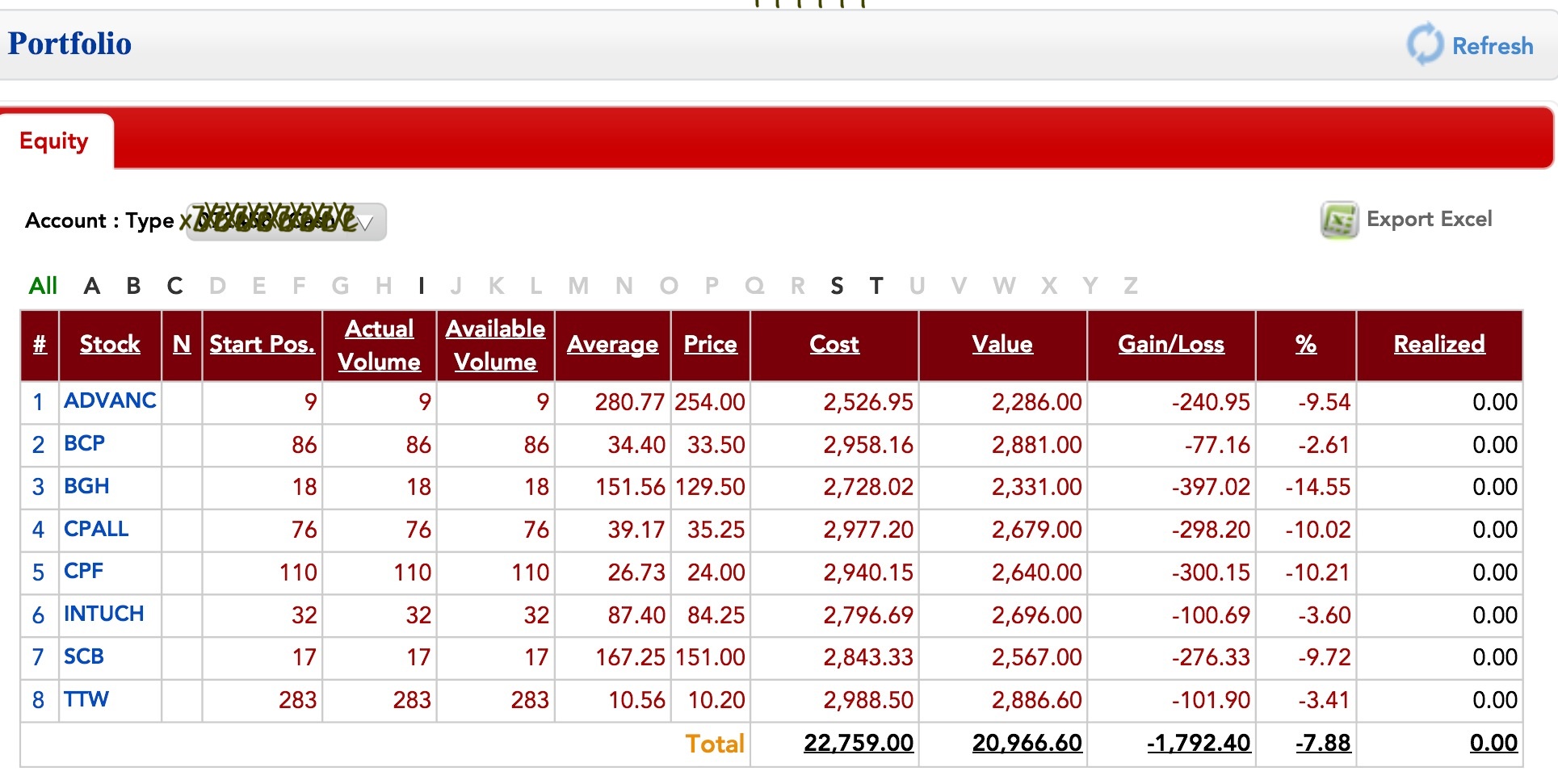Click TTW value 2,886.60
The height and width of the screenshot is (784, 1558).
1037,700
